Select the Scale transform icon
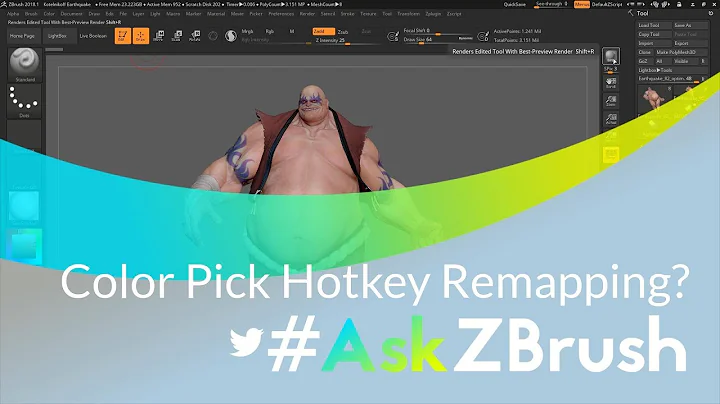 pyautogui.click(x=176, y=36)
